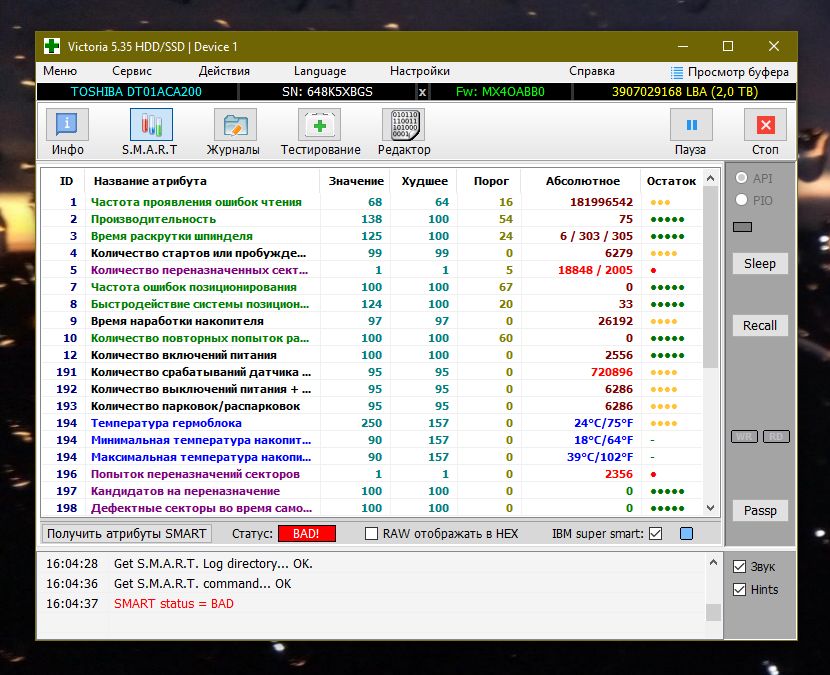Toggle the Звук checkbox
The image size is (830, 675).
(x=739, y=566)
